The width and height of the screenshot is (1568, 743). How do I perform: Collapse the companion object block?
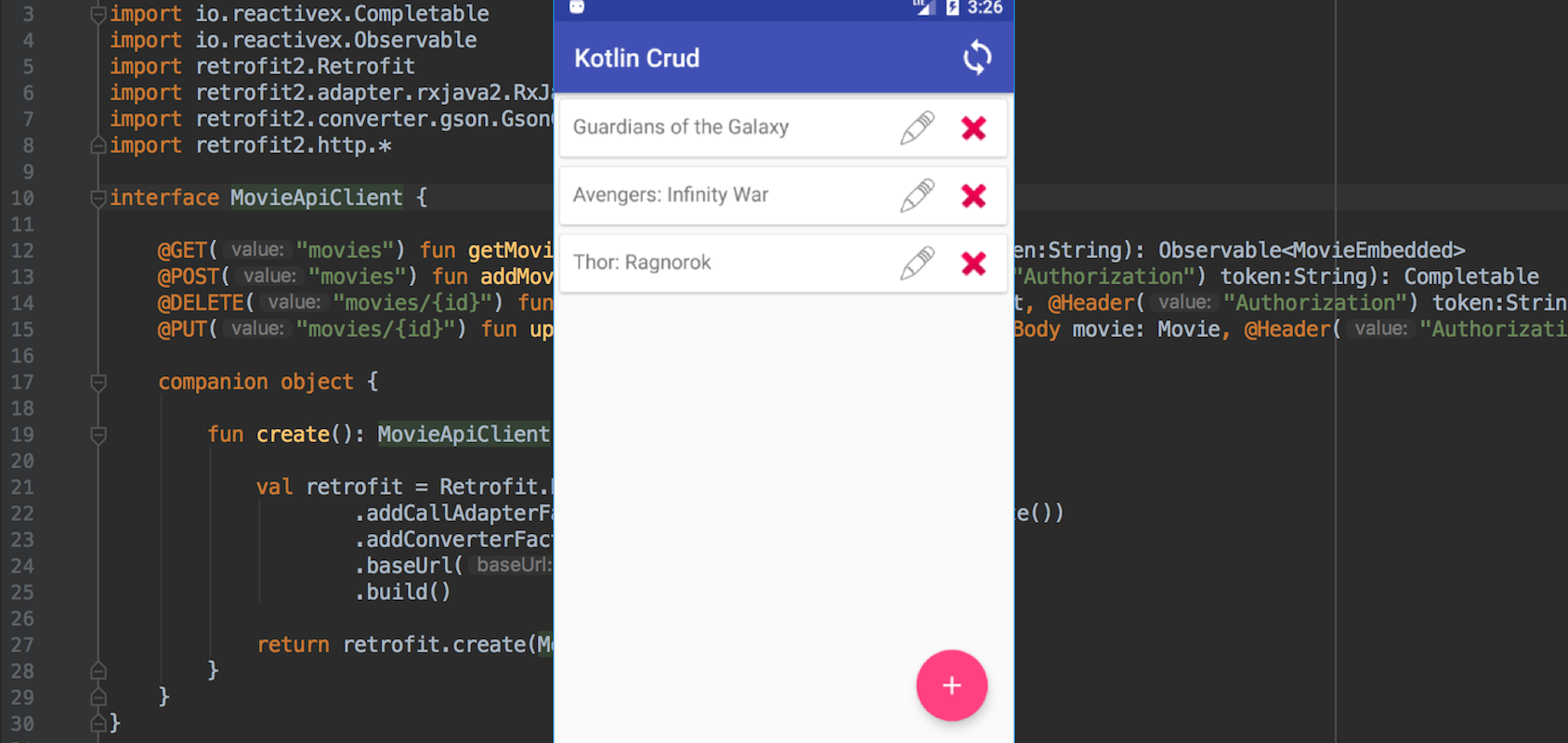(x=98, y=382)
